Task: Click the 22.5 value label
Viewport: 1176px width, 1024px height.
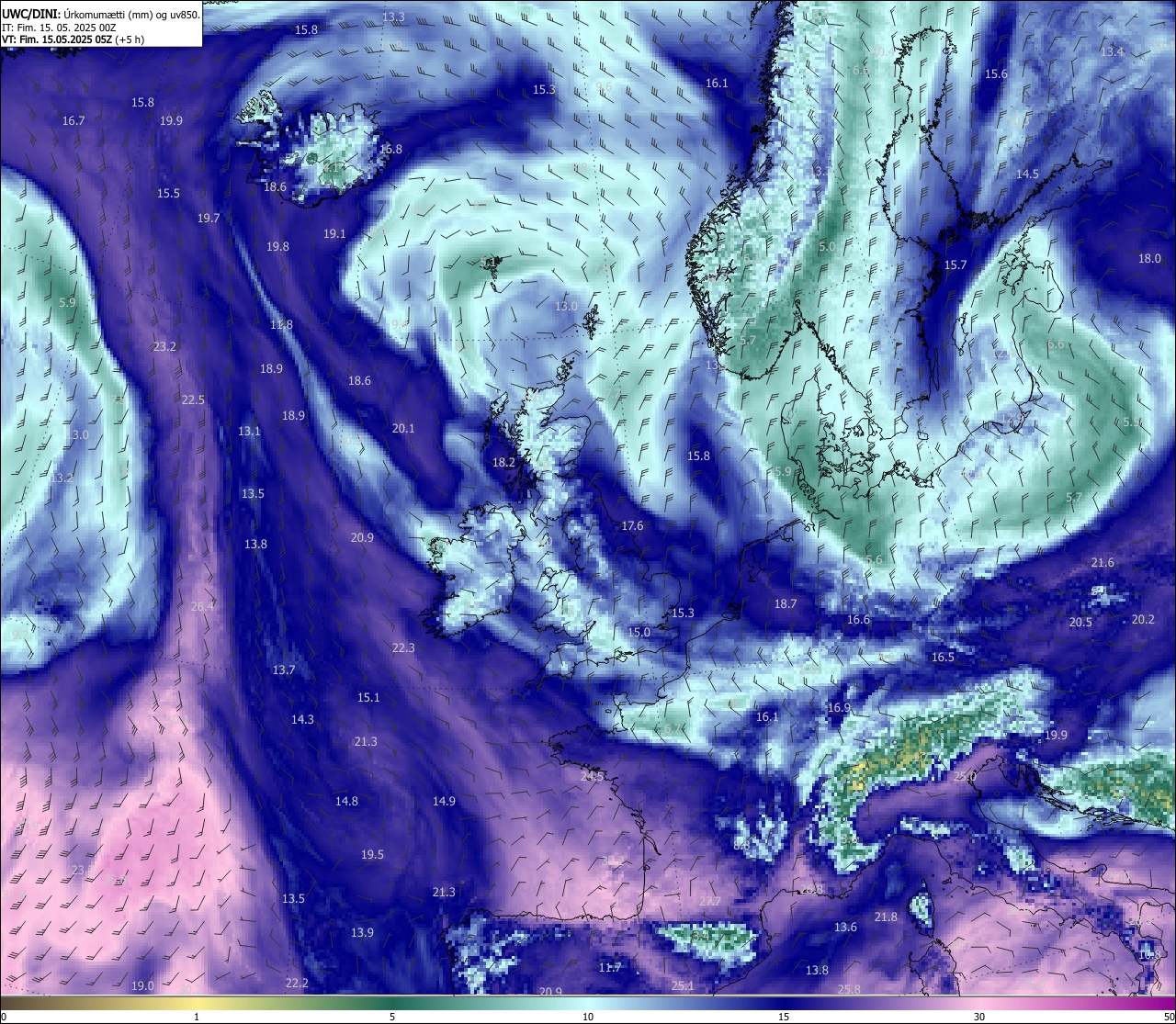Action: [193, 400]
